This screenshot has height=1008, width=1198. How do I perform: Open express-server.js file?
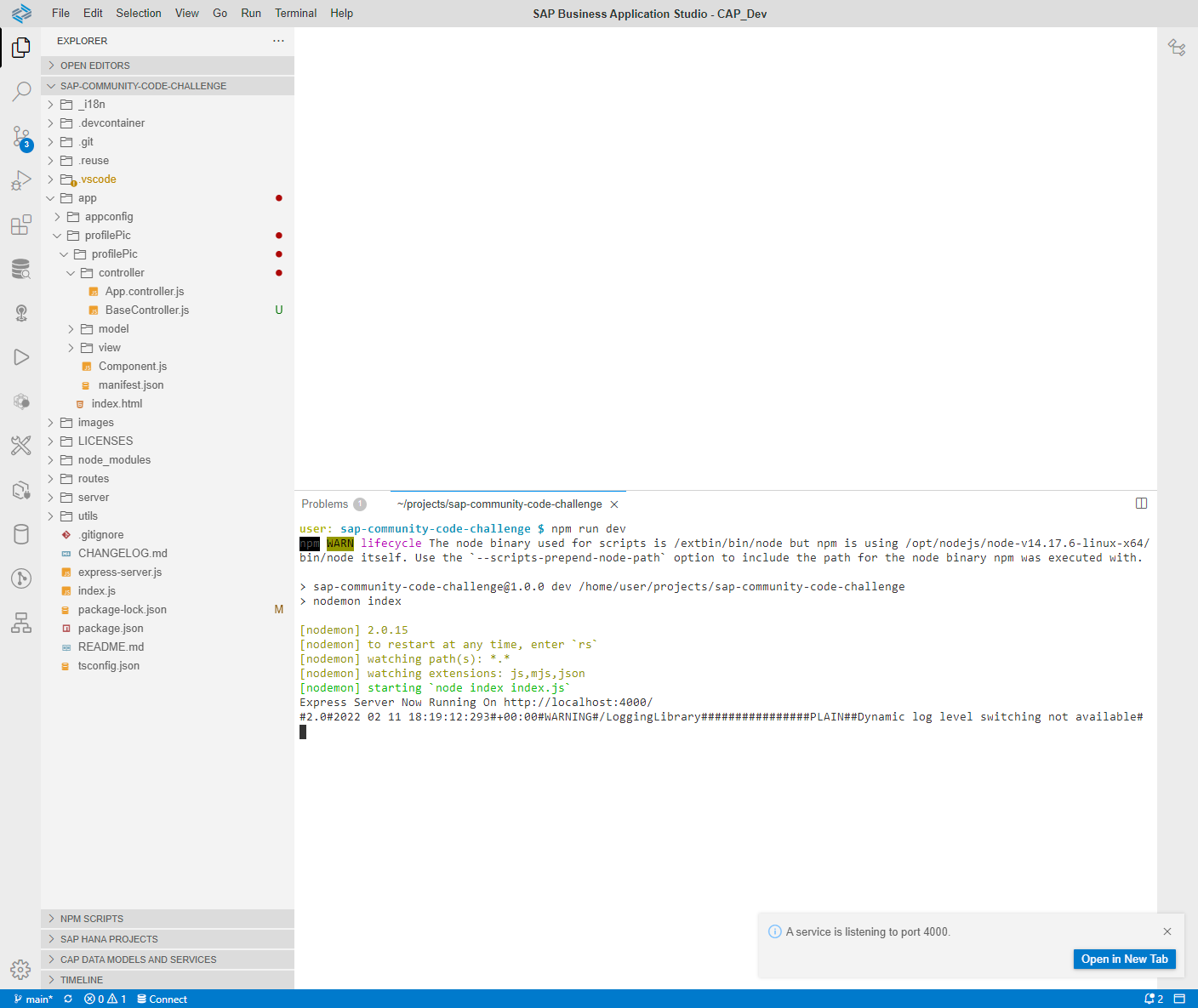[x=168, y=572]
